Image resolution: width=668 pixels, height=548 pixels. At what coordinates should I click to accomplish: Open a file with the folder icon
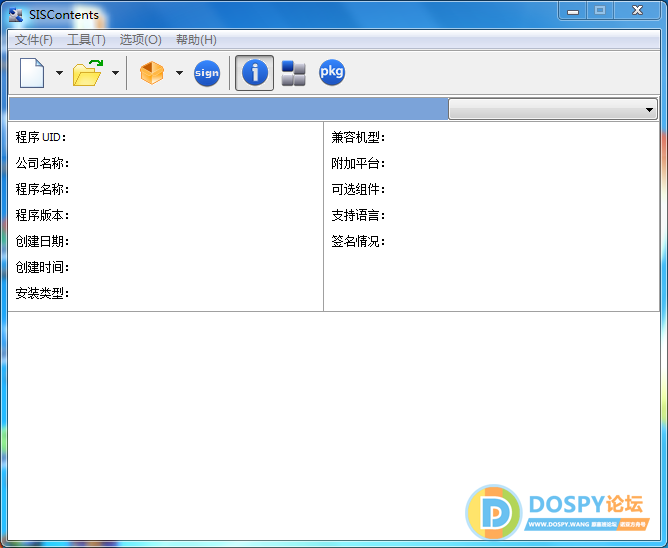click(x=88, y=73)
